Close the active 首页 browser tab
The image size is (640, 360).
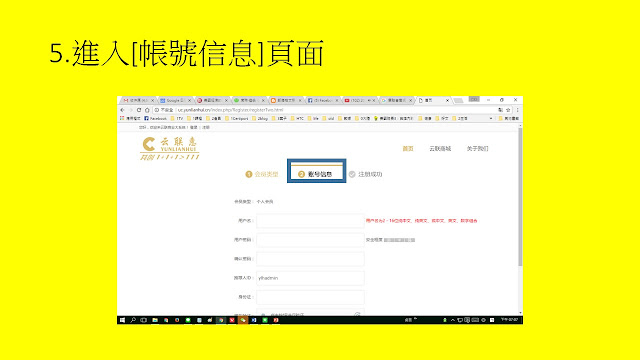[x=447, y=100]
